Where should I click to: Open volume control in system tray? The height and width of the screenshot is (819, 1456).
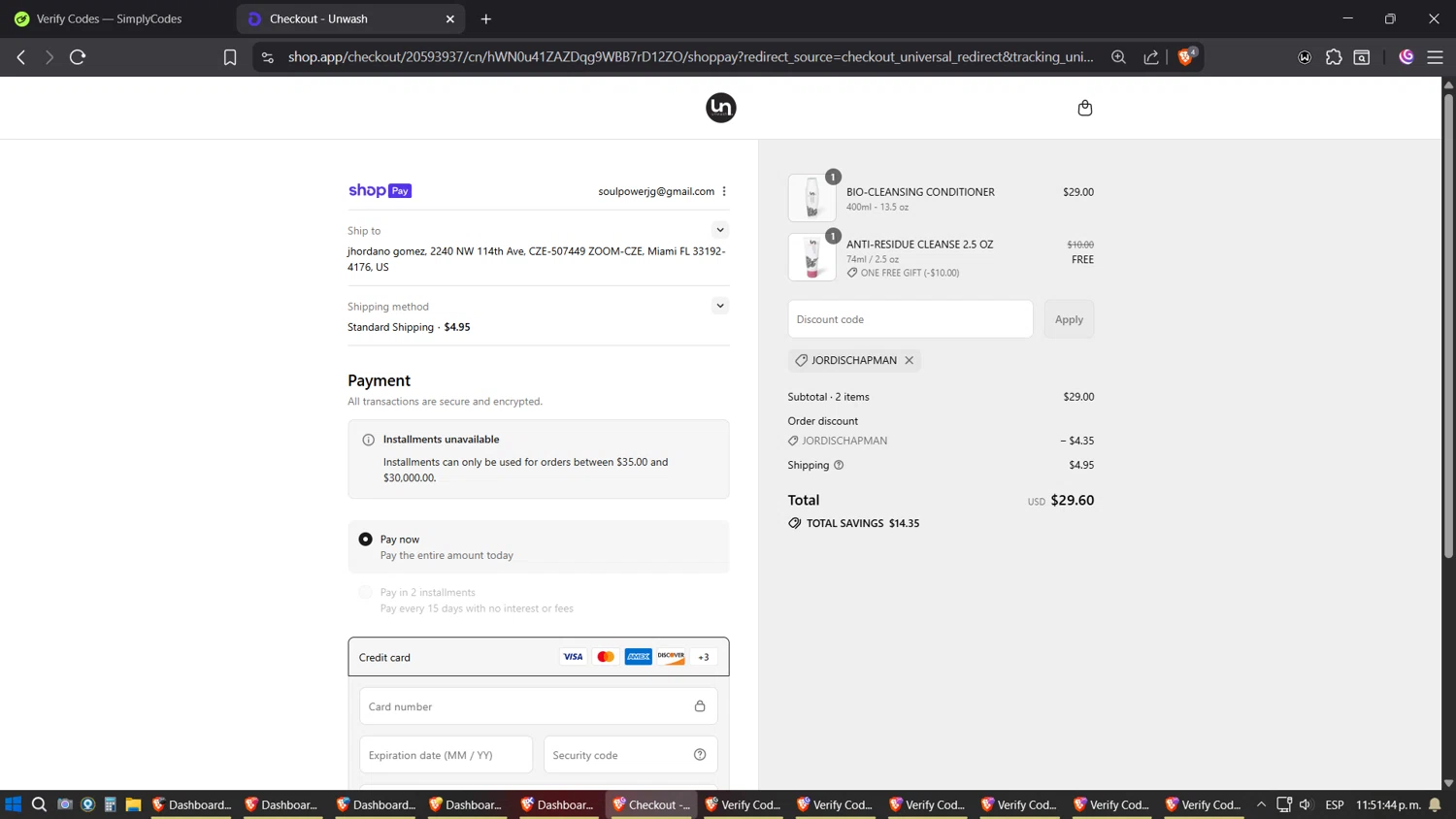1306,804
